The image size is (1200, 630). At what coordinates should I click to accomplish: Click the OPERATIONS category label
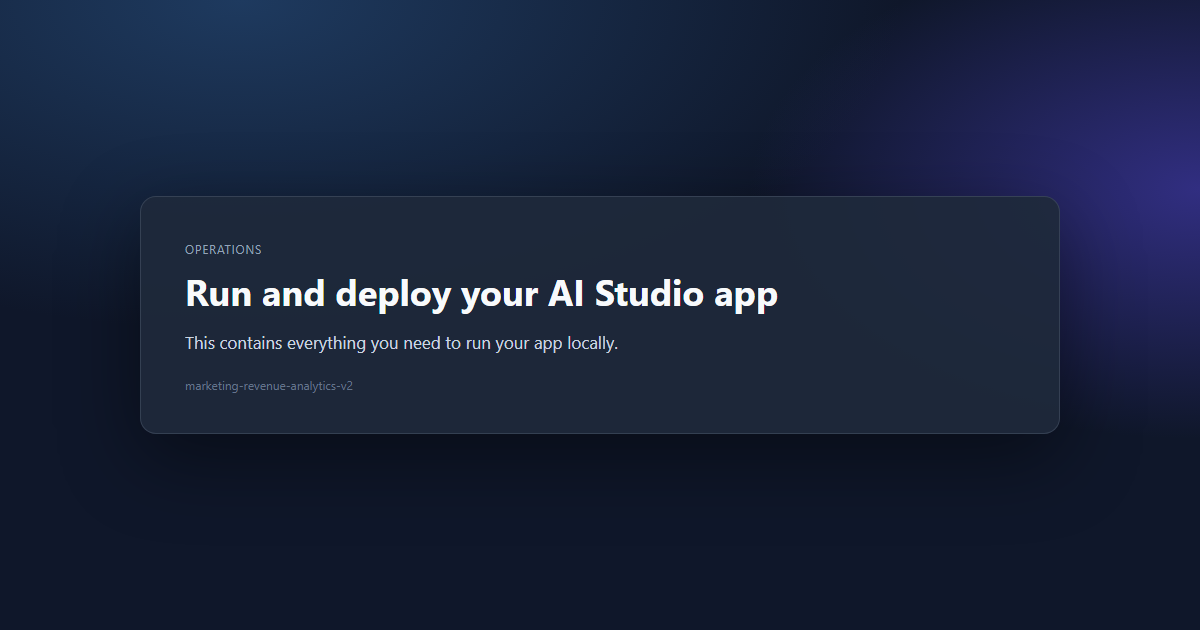[x=223, y=250]
